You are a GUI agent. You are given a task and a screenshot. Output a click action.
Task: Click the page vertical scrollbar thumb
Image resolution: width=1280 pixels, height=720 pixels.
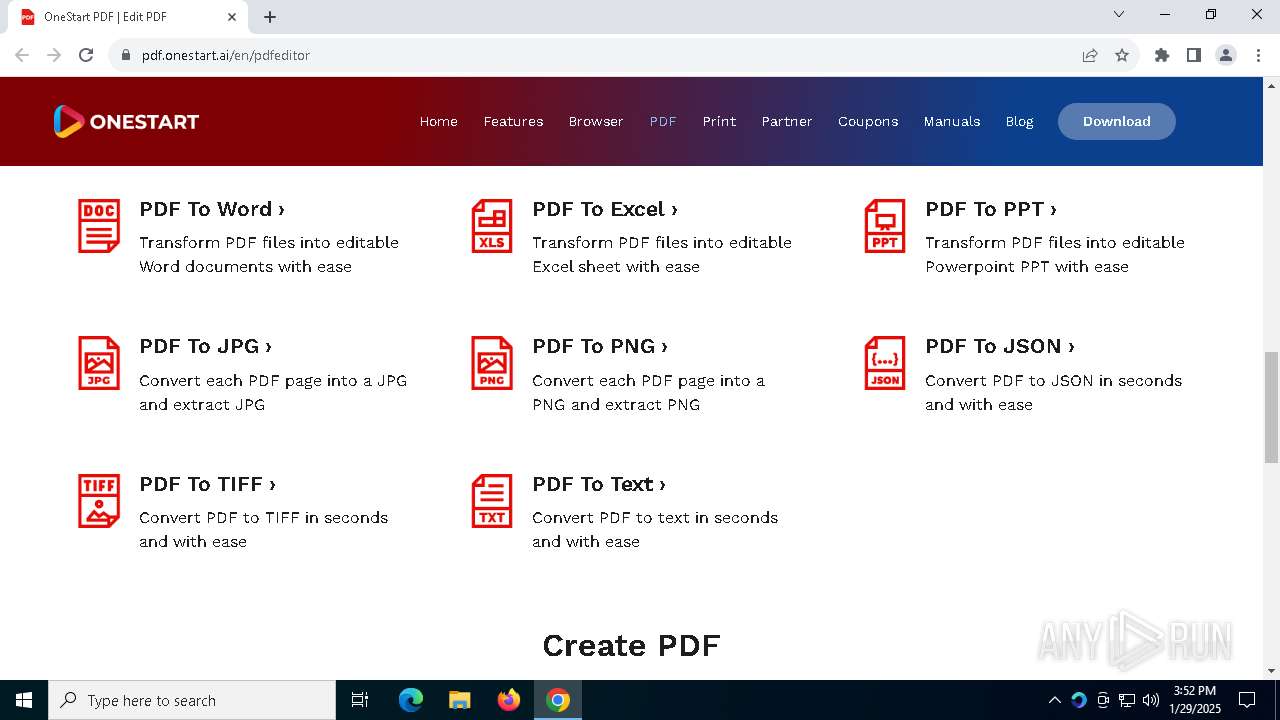click(x=1271, y=407)
